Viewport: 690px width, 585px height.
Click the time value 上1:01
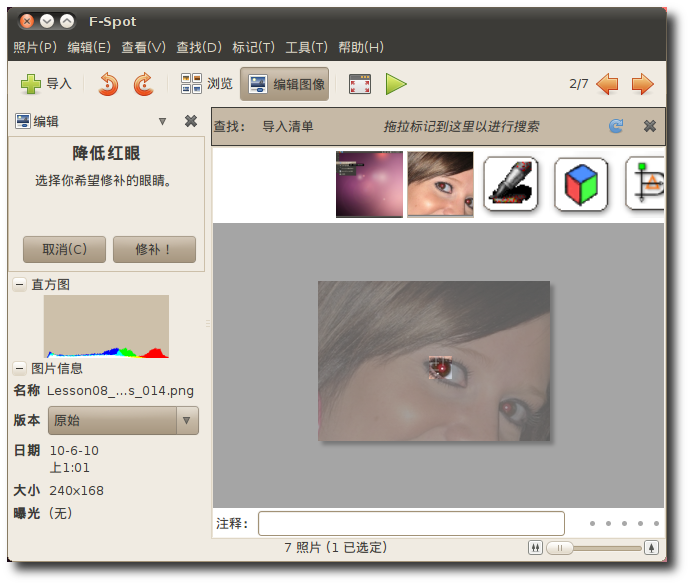(70, 467)
